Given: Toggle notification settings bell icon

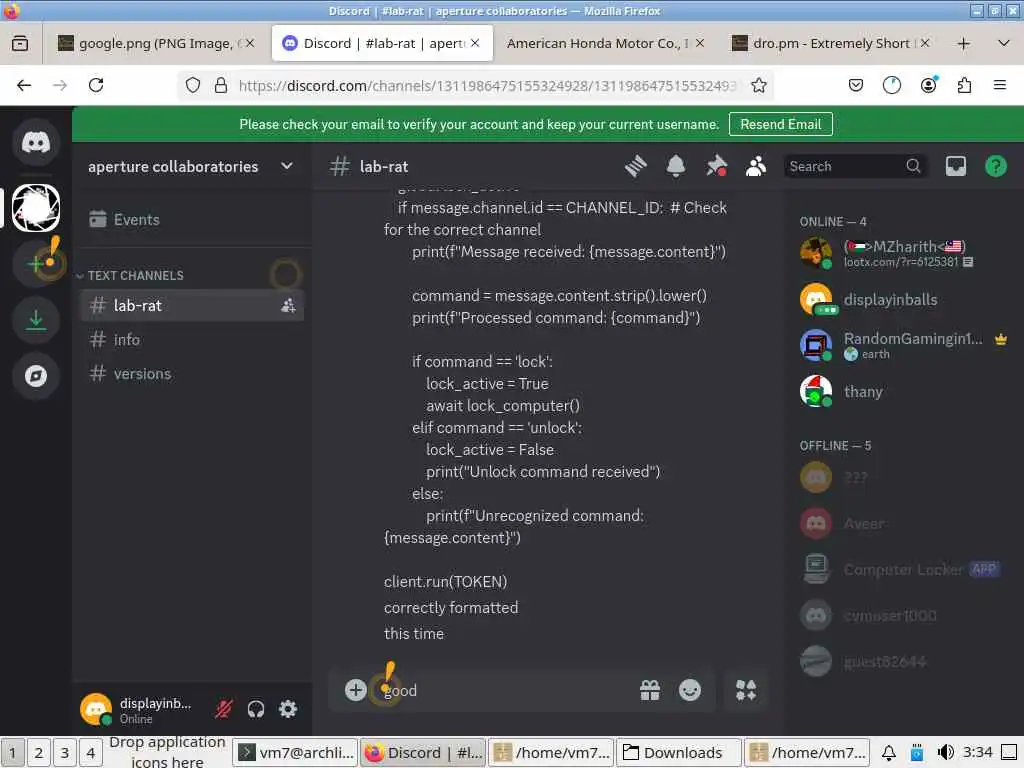Looking at the screenshot, I should coord(676,167).
